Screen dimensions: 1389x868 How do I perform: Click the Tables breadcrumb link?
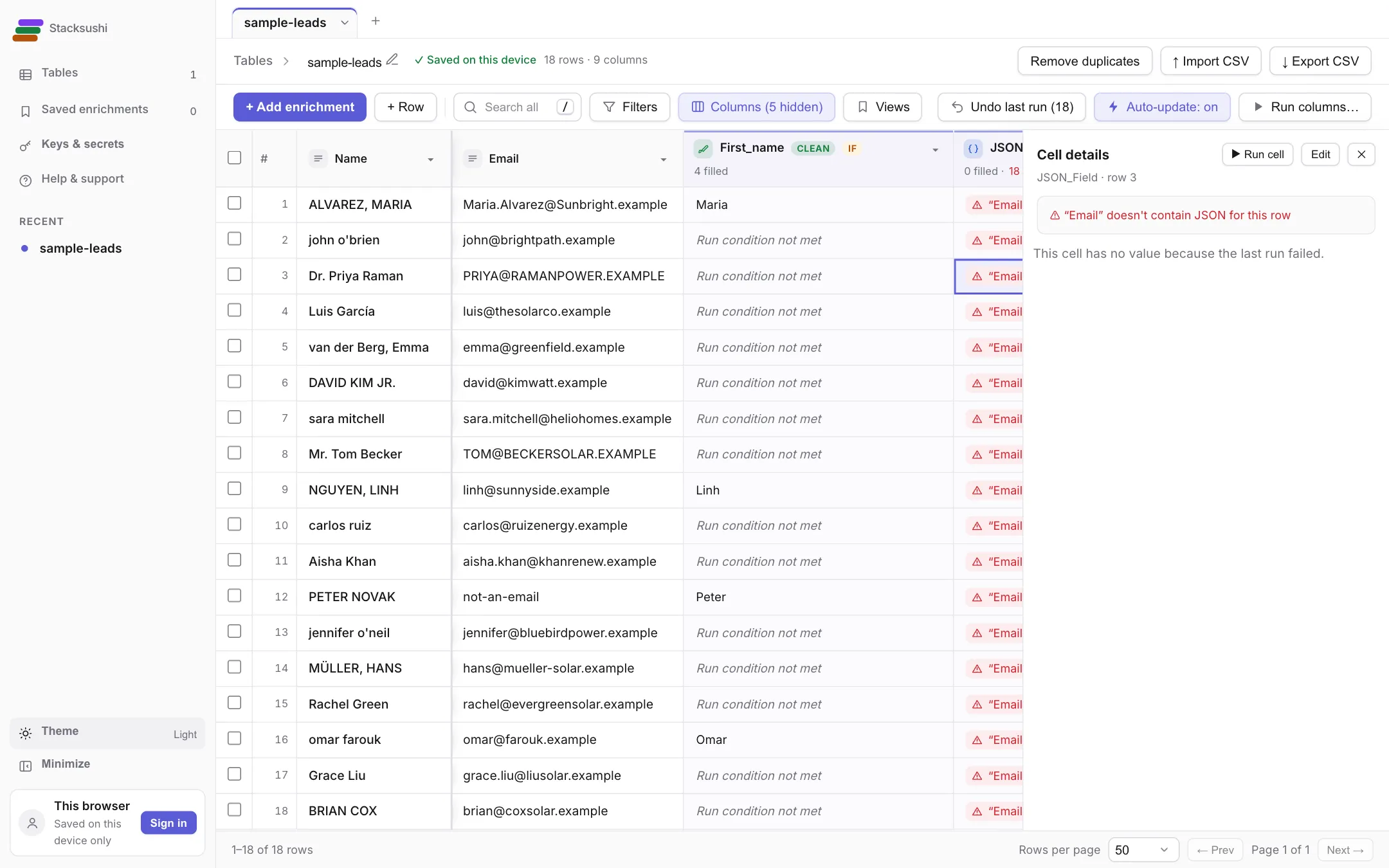coord(253,60)
